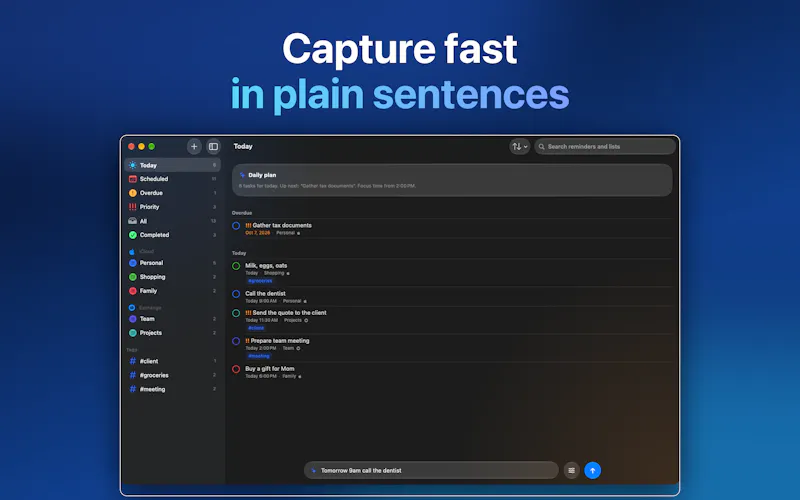
Task: Click the #meeting tag under Prepare team meeting
Action: [x=259, y=356]
